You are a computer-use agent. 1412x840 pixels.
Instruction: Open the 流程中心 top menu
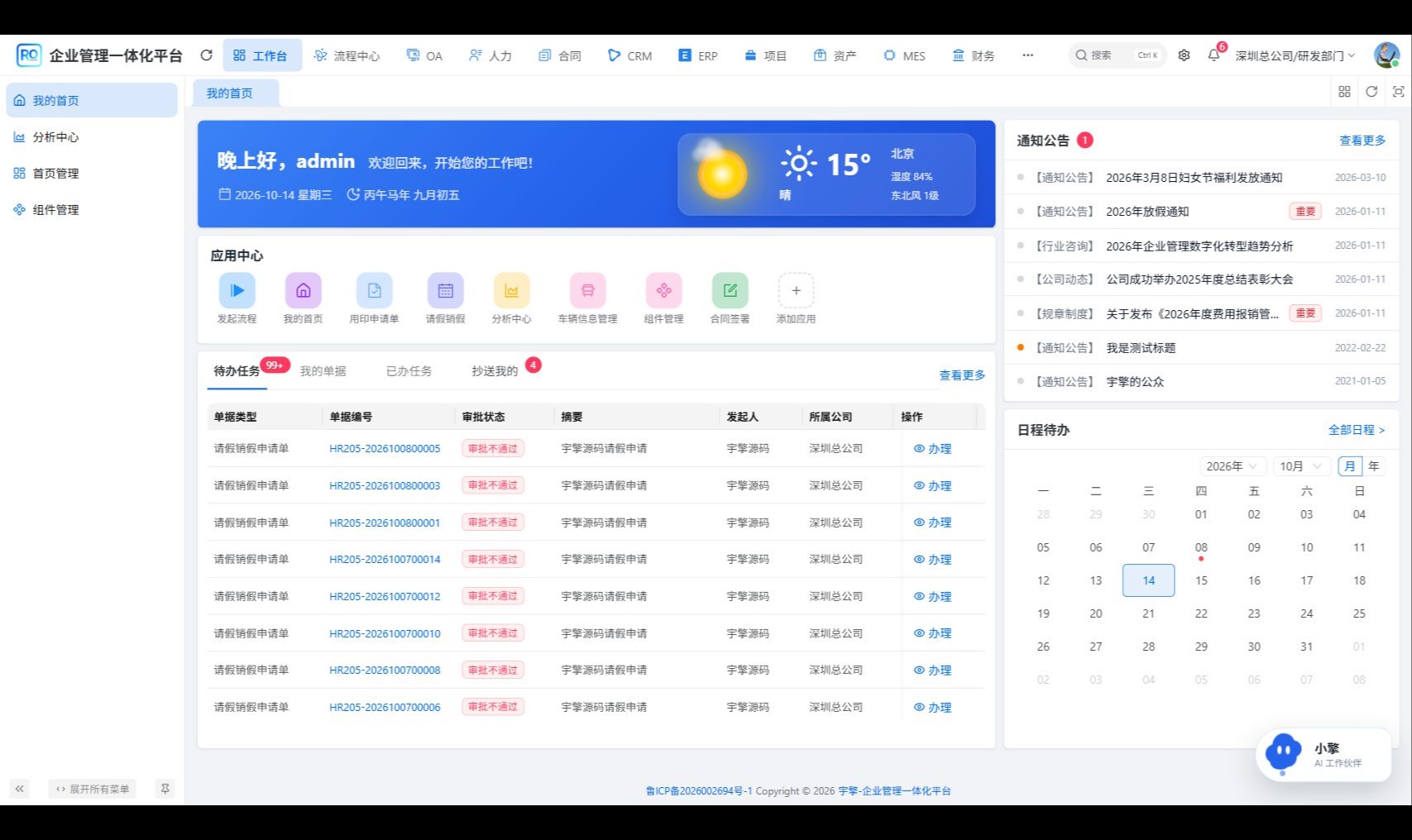pyautogui.click(x=347, y=55)
